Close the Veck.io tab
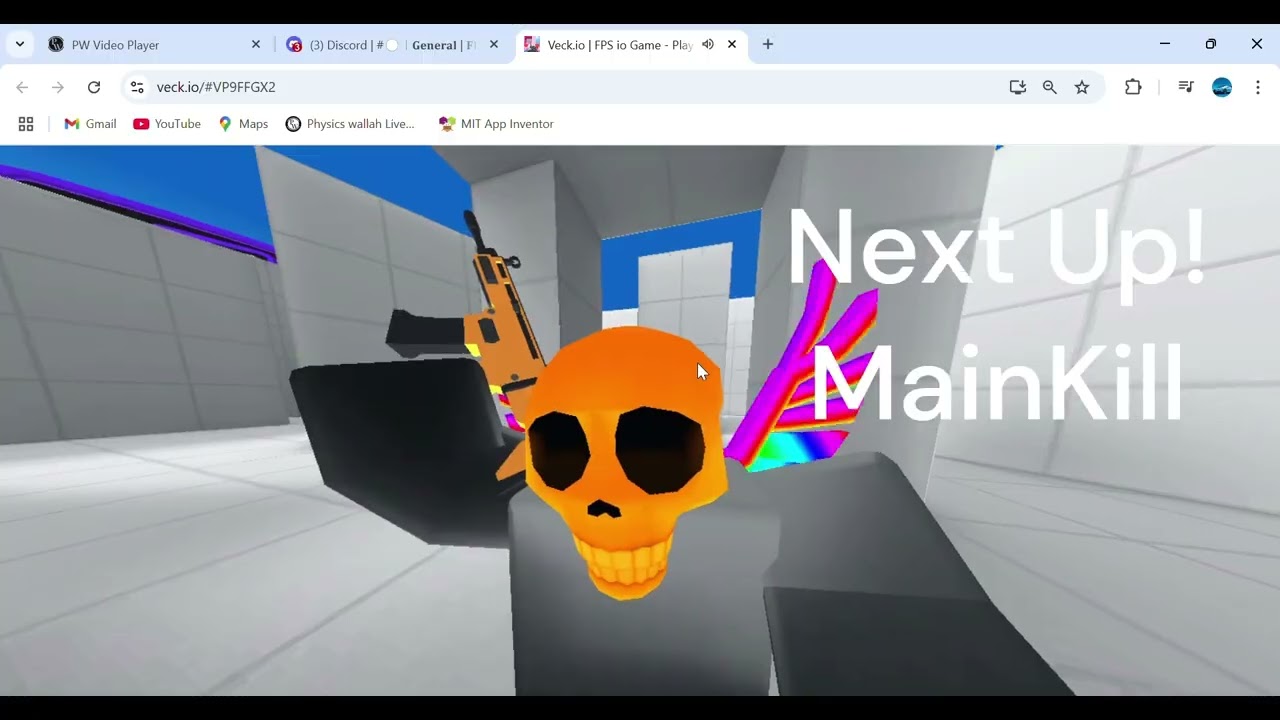Viewport: 1280px width, 720px height. point(732,44)
